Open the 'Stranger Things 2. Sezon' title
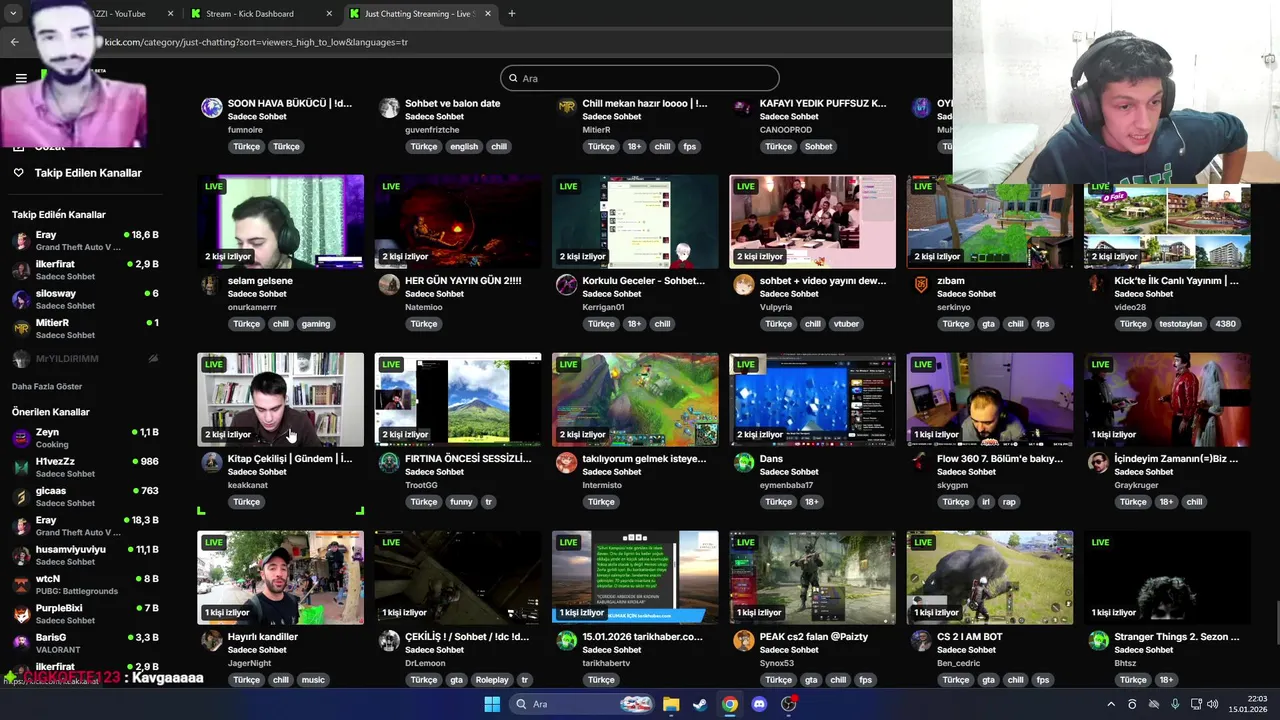The width and height of the screenshot is (1280, 720). coord(1177,637)
